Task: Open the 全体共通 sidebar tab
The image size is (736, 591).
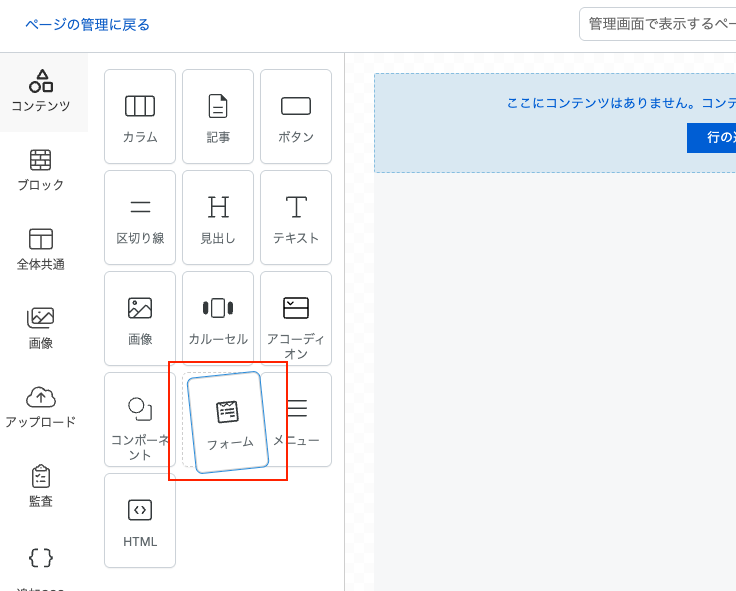Action: coord(41,250)
